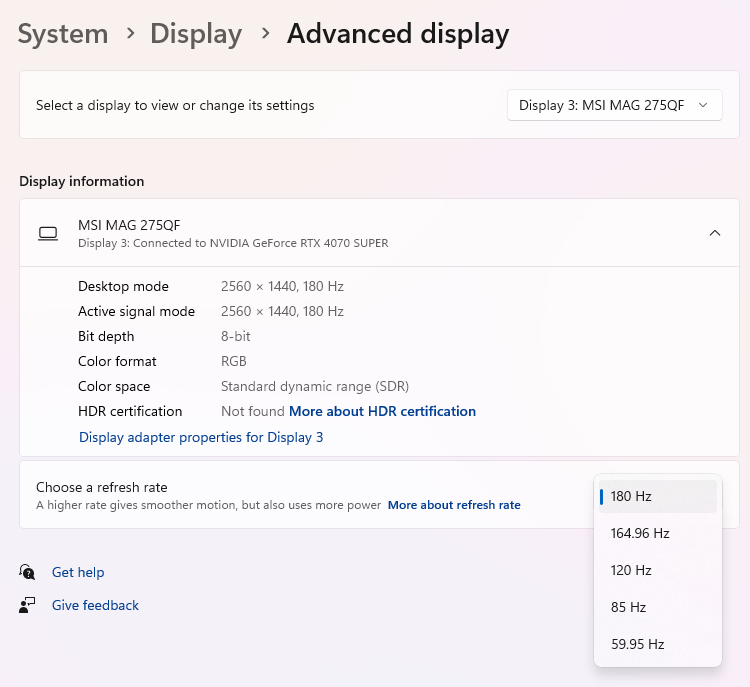Go back to System in breadcrumb
750x687 pixels.
pos(63,34)
